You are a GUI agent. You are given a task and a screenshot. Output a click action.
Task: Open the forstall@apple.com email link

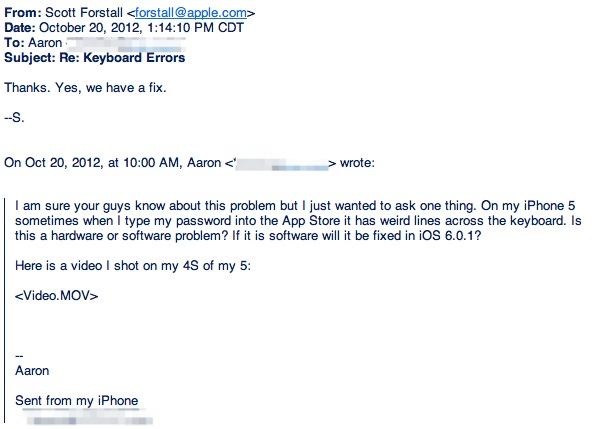point(191,13)
